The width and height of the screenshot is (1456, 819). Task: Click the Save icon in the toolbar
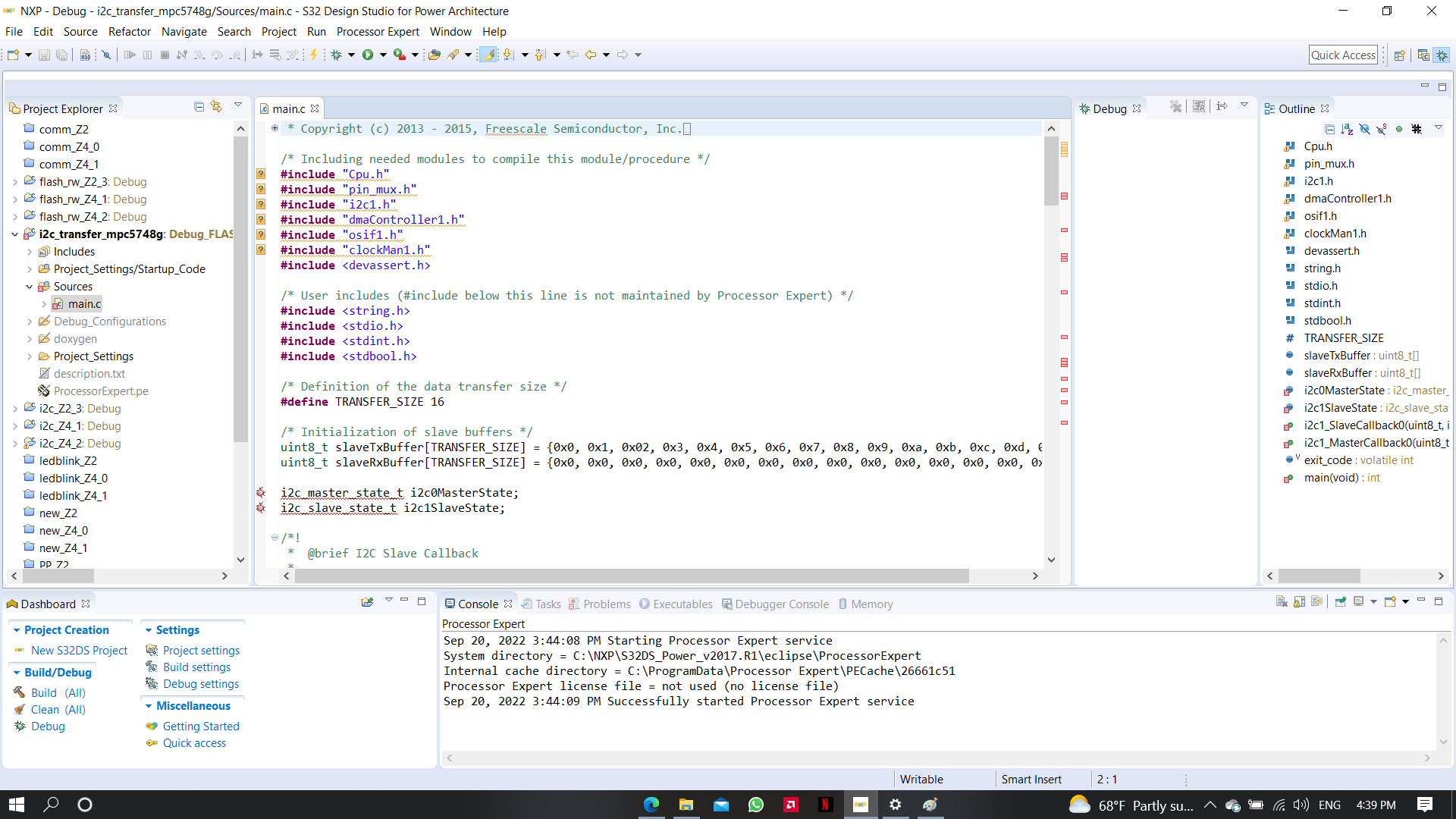[x=44, y=54]
